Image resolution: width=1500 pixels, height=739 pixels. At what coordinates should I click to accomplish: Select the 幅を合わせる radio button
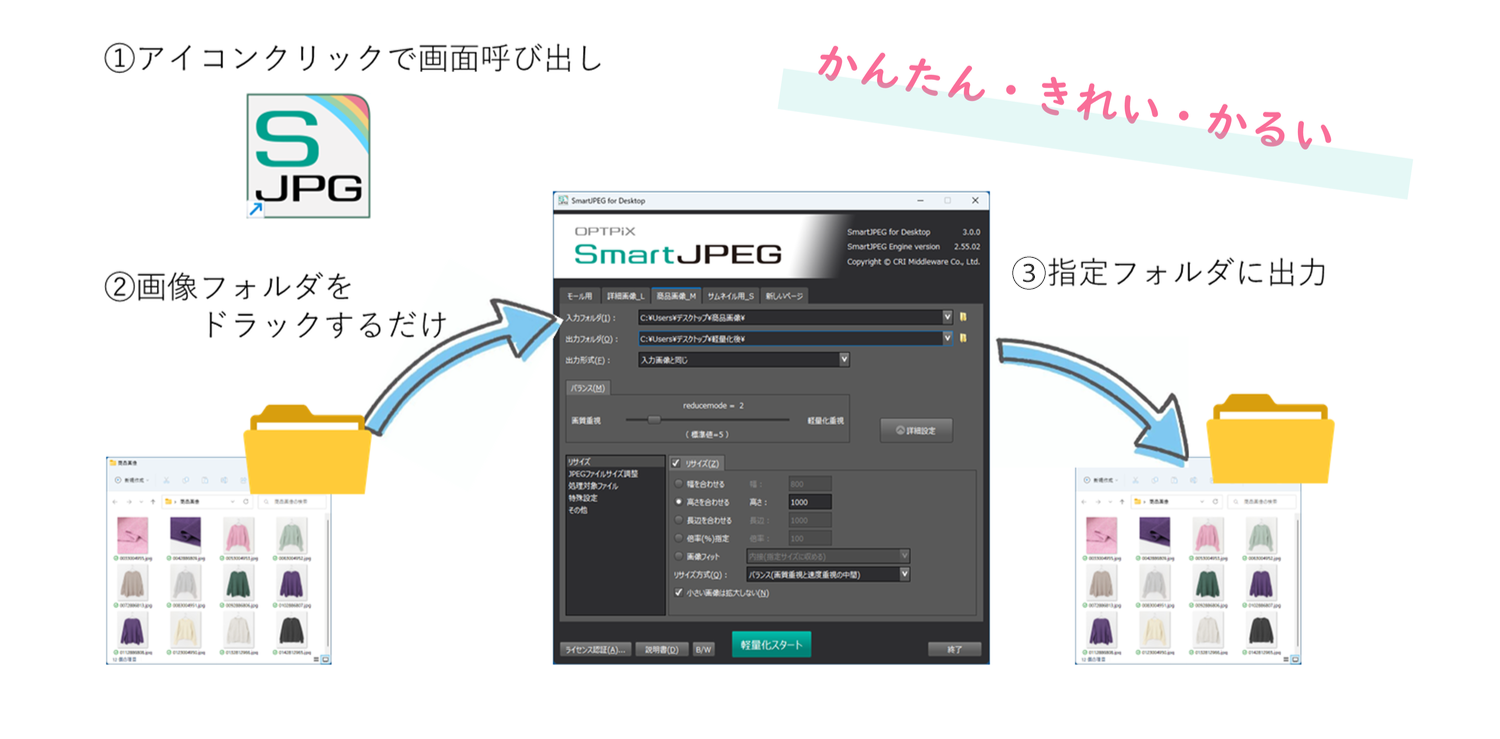coord(680,484)
